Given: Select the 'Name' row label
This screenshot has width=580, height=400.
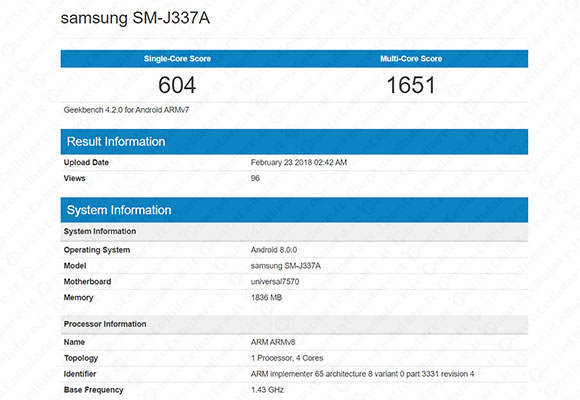Looking at the screenshot, I should click(74, 342).
